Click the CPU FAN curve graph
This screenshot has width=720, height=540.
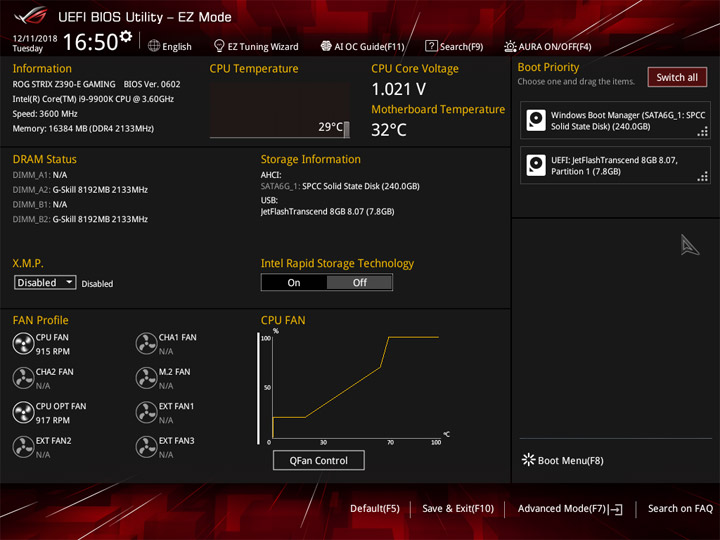coord(354,388)
